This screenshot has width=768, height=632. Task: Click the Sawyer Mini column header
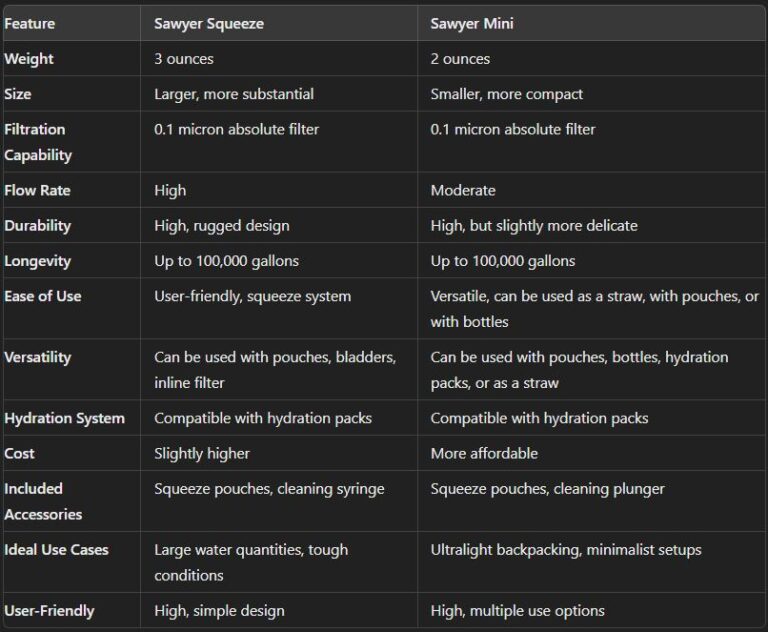coord(472,23)
